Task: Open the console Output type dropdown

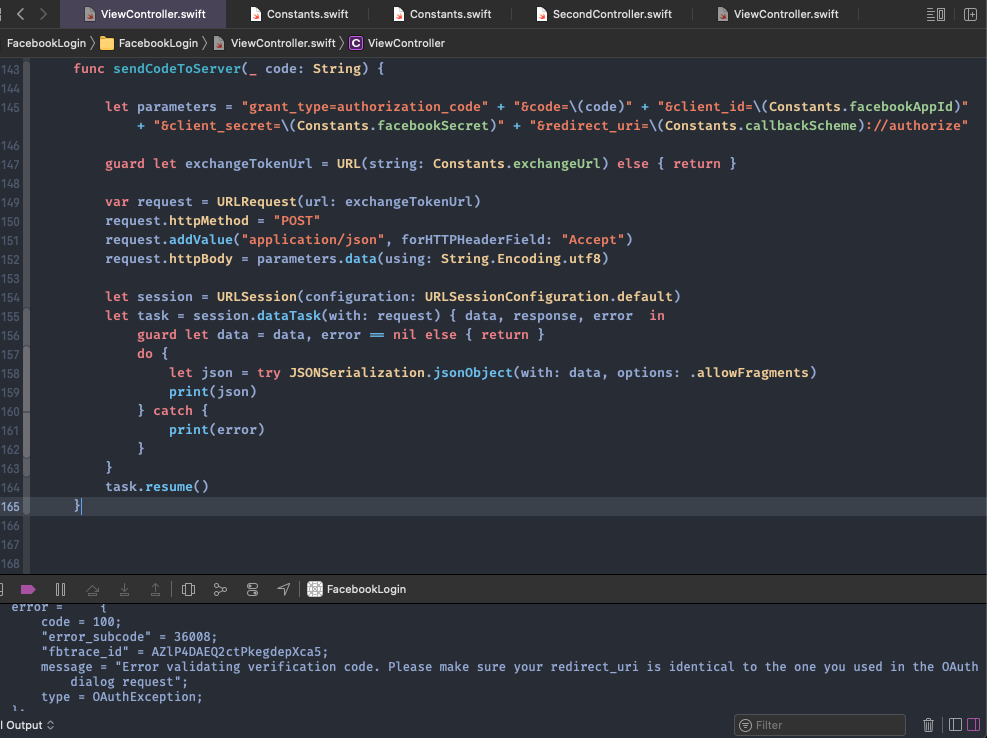Action: [28, 725]
